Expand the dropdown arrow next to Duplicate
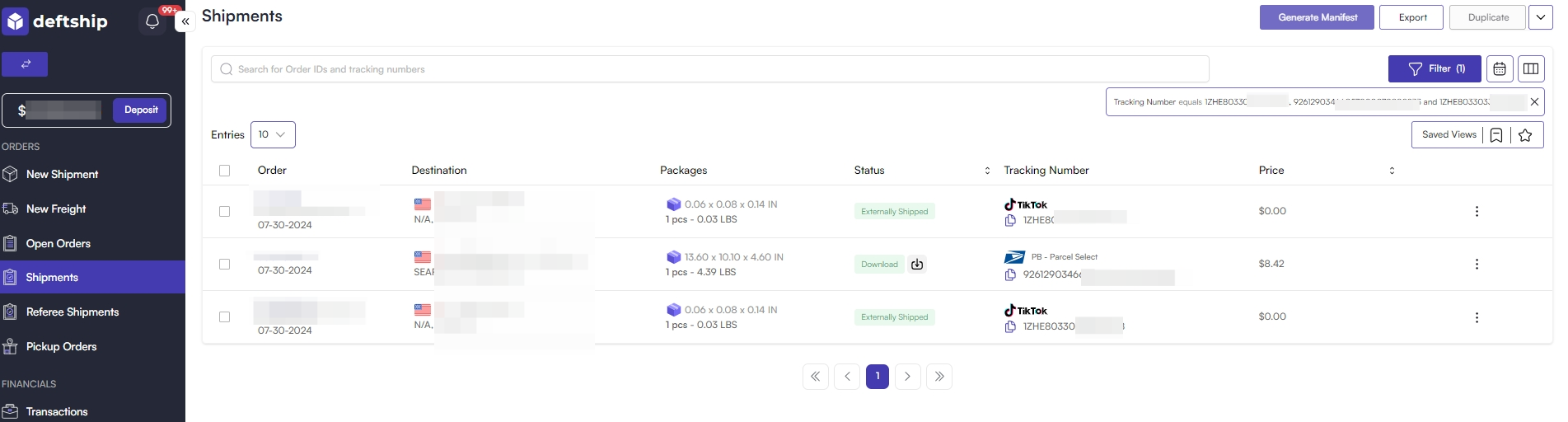 pos(1541,17)
